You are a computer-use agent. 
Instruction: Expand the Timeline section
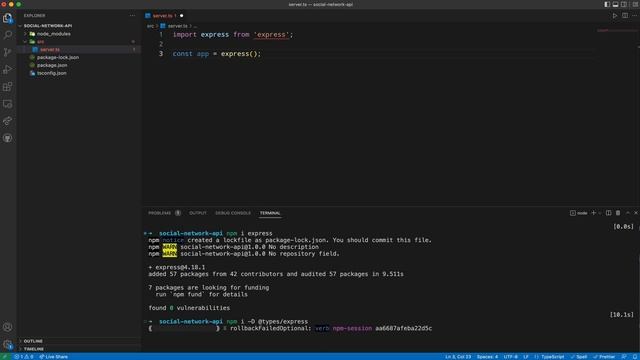[34, 349]
